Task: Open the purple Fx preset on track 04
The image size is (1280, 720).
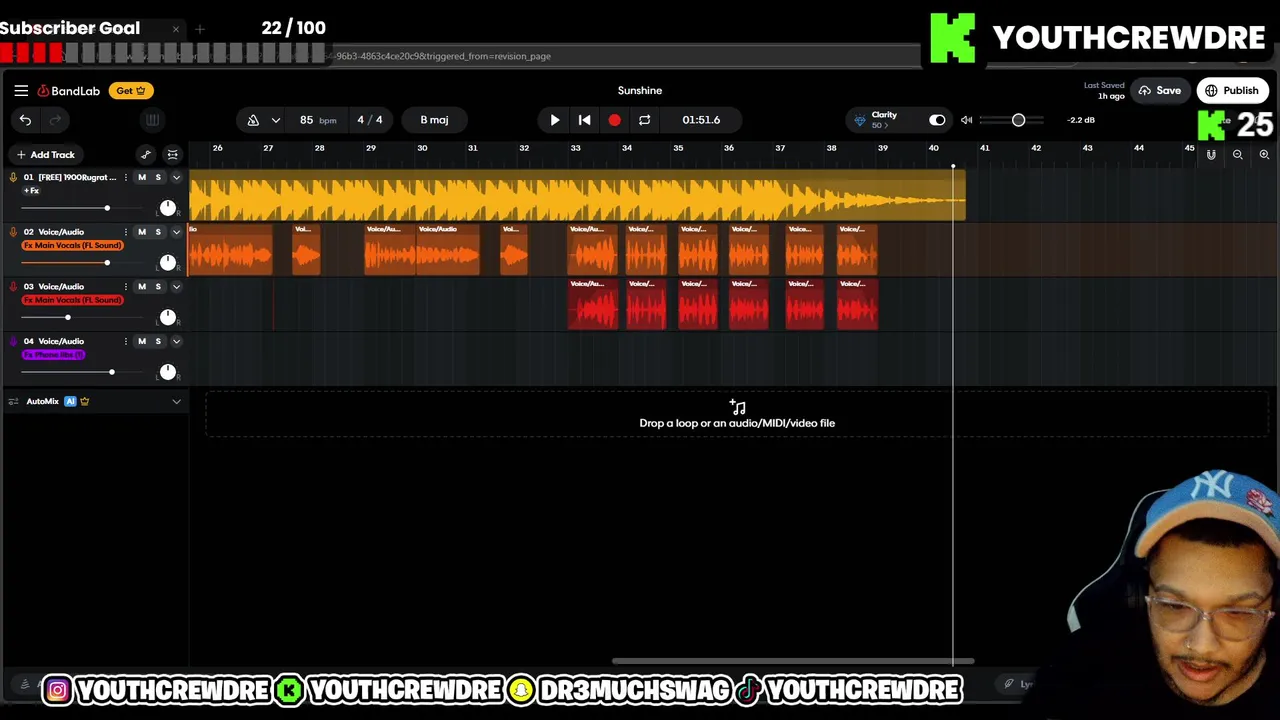Action: pyautogui.click(x=54, y=355)
